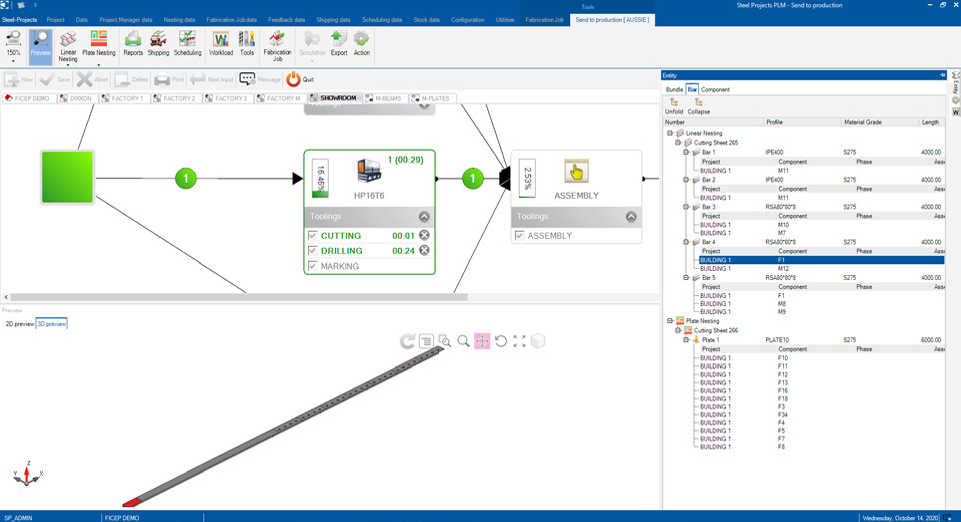Open the Configuration menu
This screenshot has height=522, width=961.
[467, 20]
